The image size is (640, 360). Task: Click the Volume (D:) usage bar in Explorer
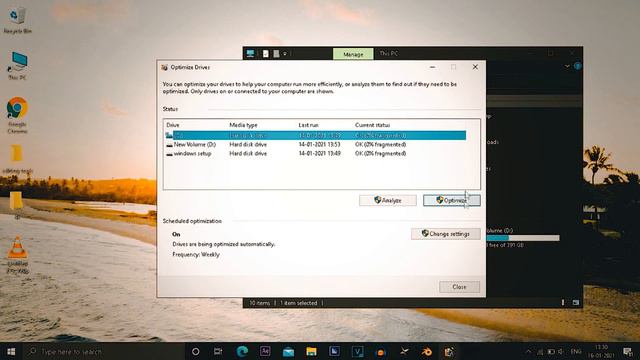point(523,238)
